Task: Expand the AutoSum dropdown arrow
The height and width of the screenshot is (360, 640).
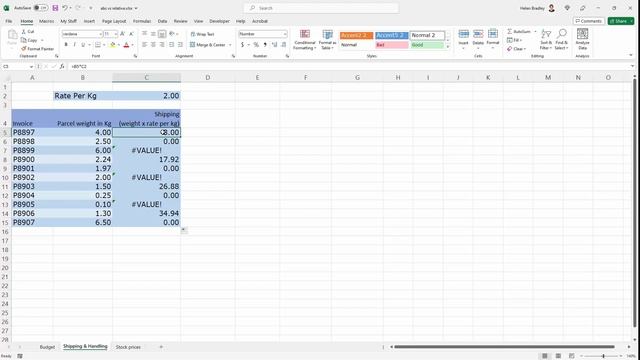Action: (535, 31)
